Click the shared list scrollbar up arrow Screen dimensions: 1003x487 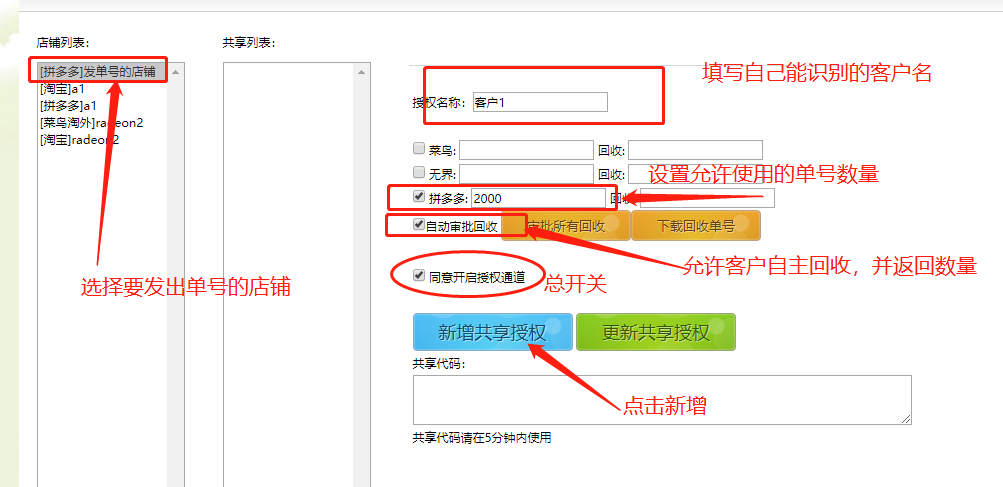pos(363,72)
